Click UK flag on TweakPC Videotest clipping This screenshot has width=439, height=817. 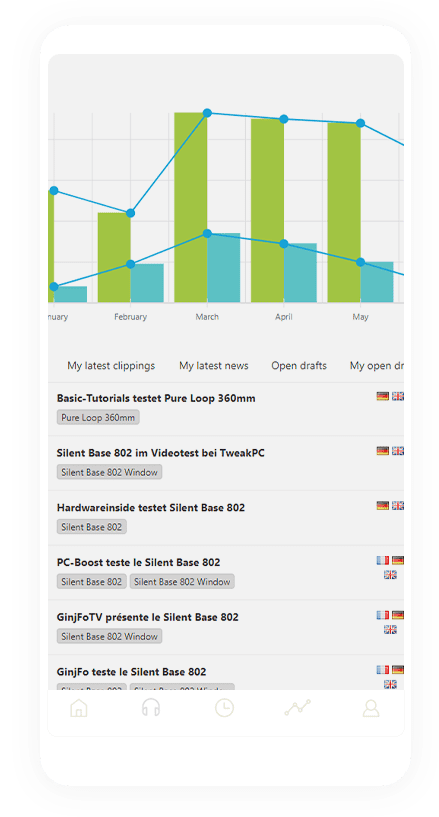pos(397,451)
